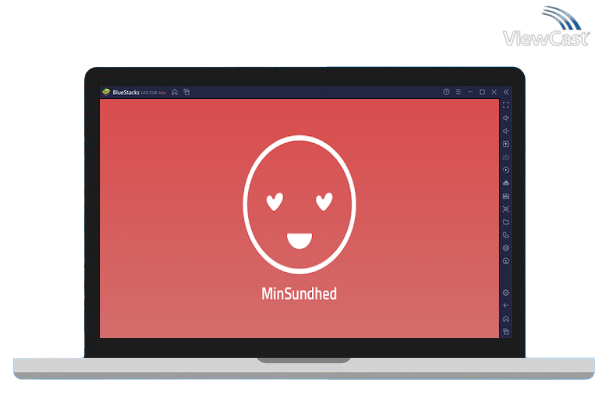
Task: Toggle fullscreen mode in sidebar
Action: point(506,105)
